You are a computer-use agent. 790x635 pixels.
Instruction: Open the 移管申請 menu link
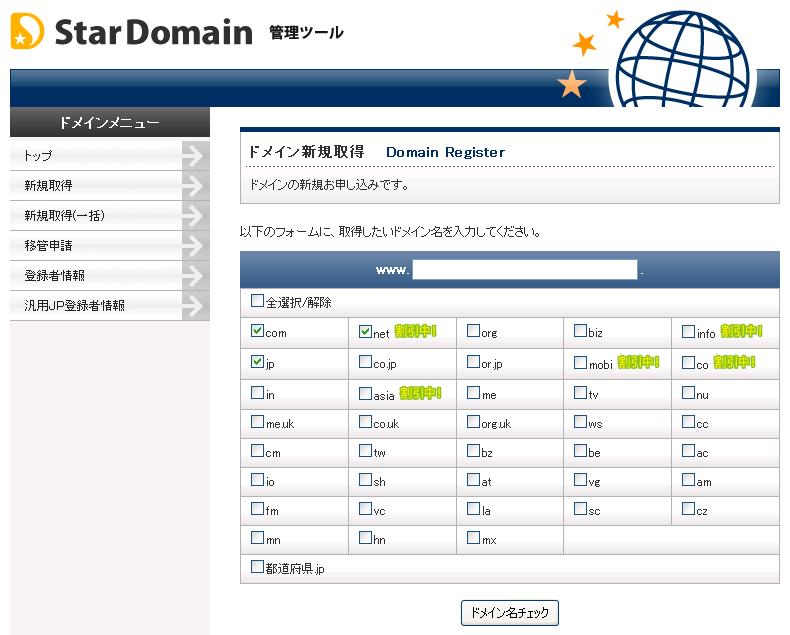click(x=48, y=246)
